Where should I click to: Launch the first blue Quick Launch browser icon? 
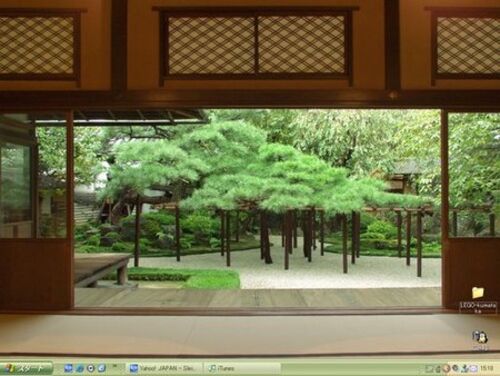tap(68, 368)
